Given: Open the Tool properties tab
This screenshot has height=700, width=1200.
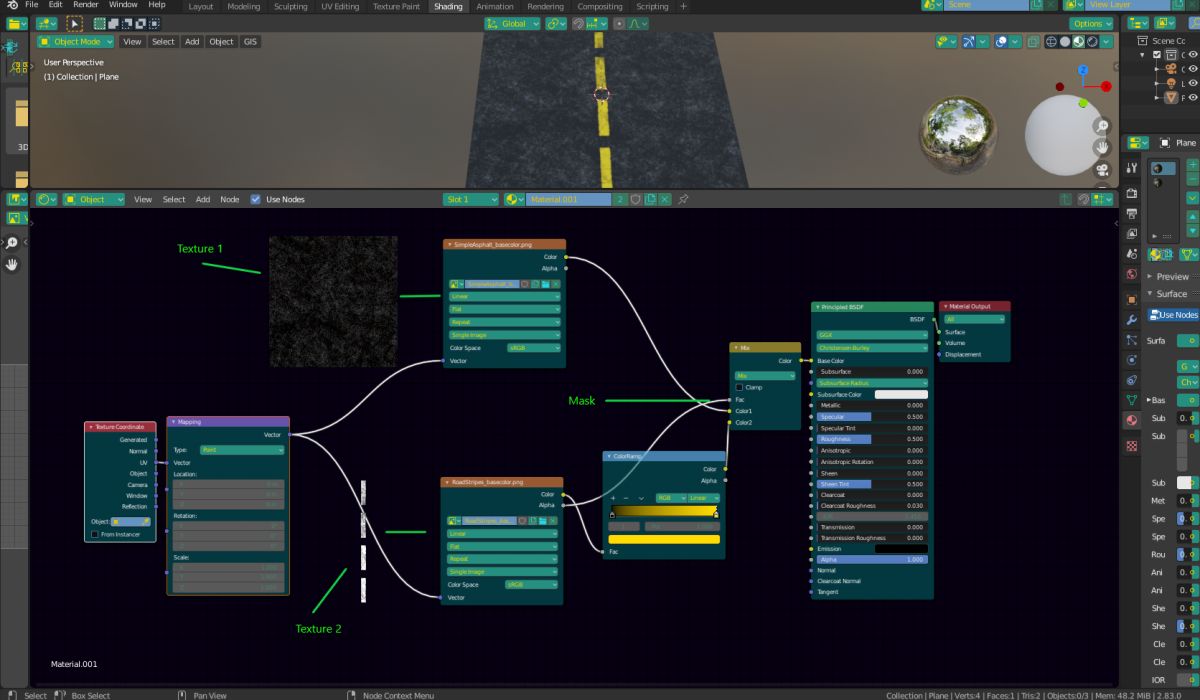Looking at the screenshot, I should pos(1131,168).
